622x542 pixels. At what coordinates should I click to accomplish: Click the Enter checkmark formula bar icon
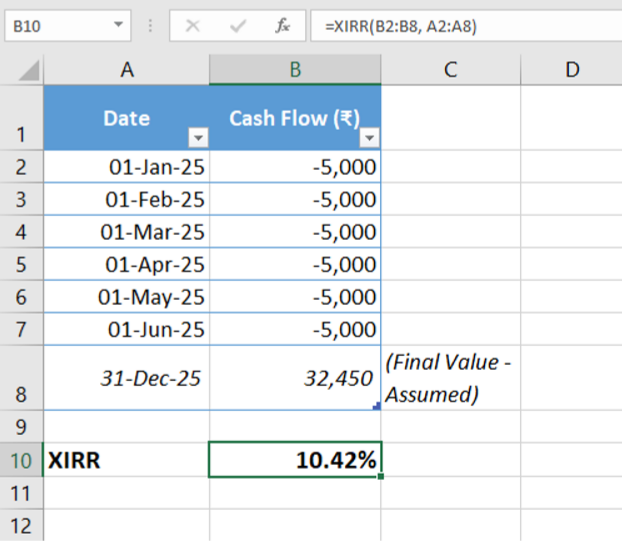click(238, 26)
